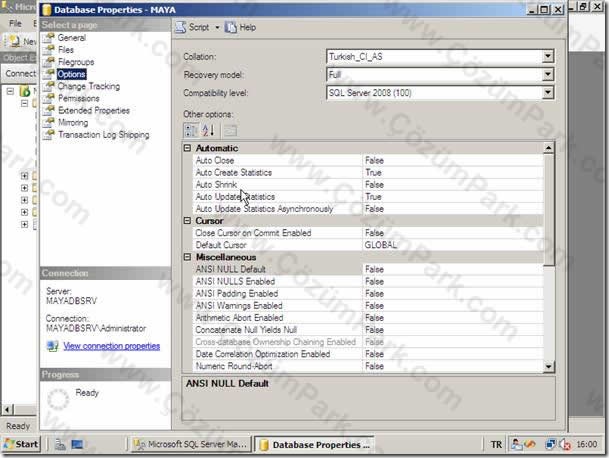Open the General page
The width and height of the screenshot is (609, 458).
pyautogui.click(x=71, y=38)
